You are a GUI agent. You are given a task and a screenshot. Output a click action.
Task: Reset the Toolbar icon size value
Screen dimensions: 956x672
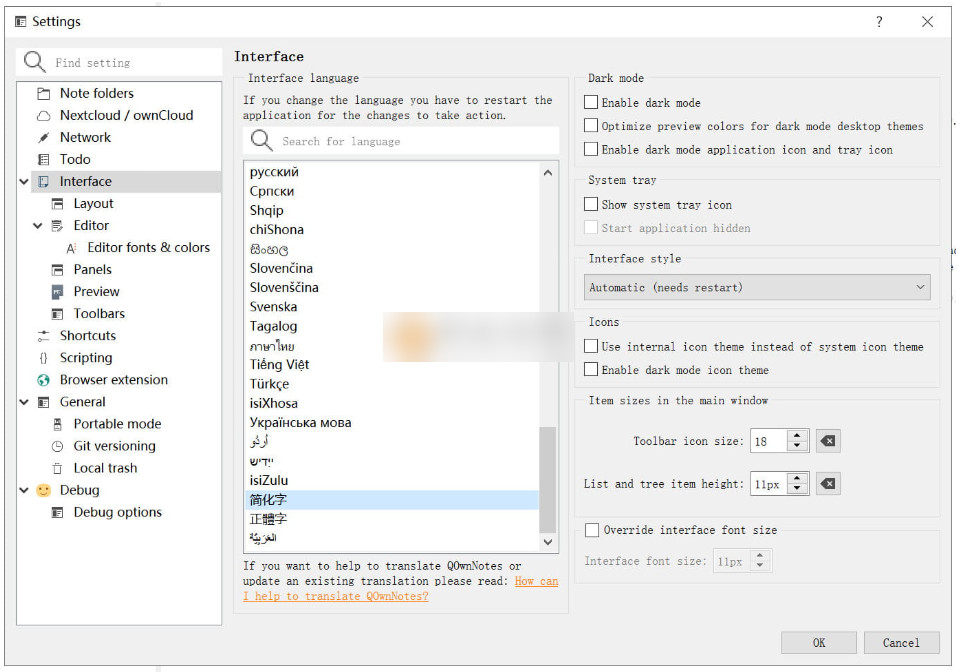click(x=828, y=441)
